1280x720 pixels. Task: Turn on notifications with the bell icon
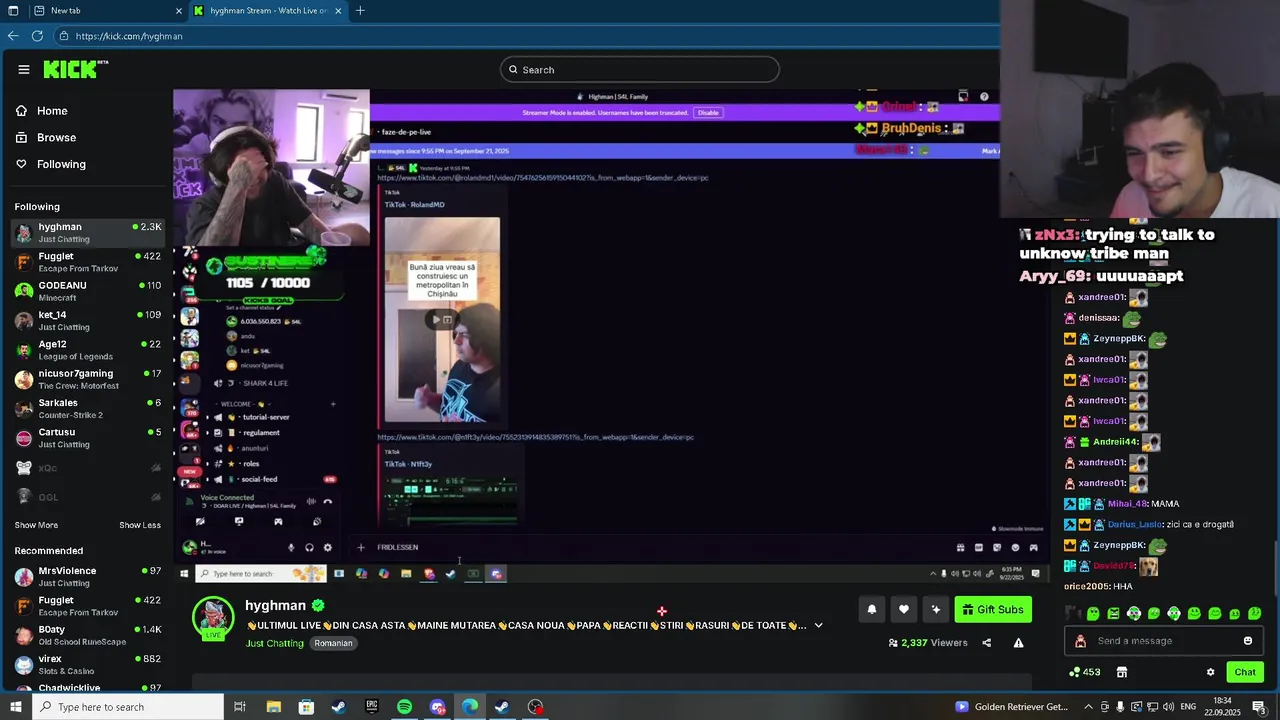pos(872,610)
